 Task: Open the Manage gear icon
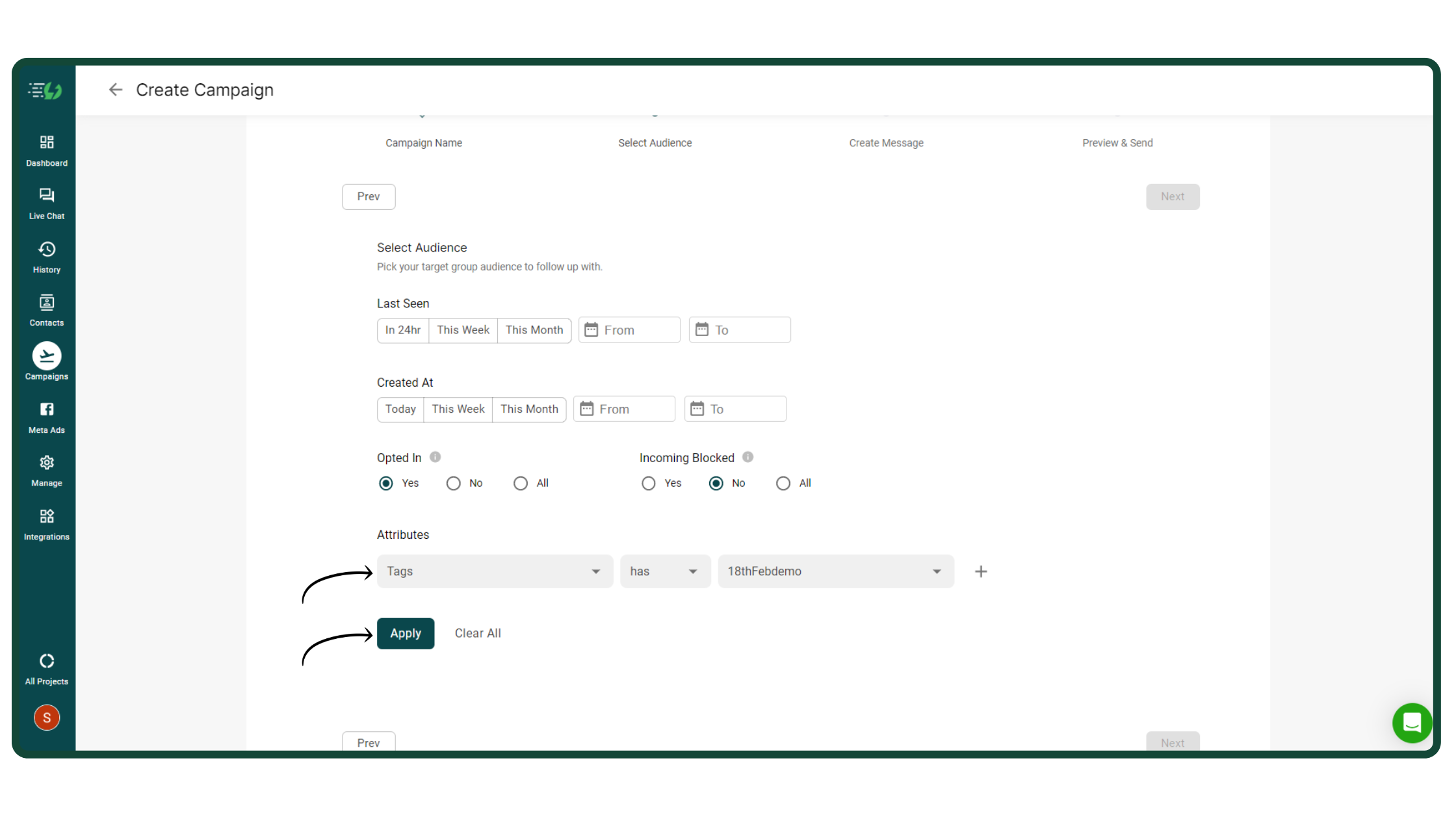(x=47, y=471)
